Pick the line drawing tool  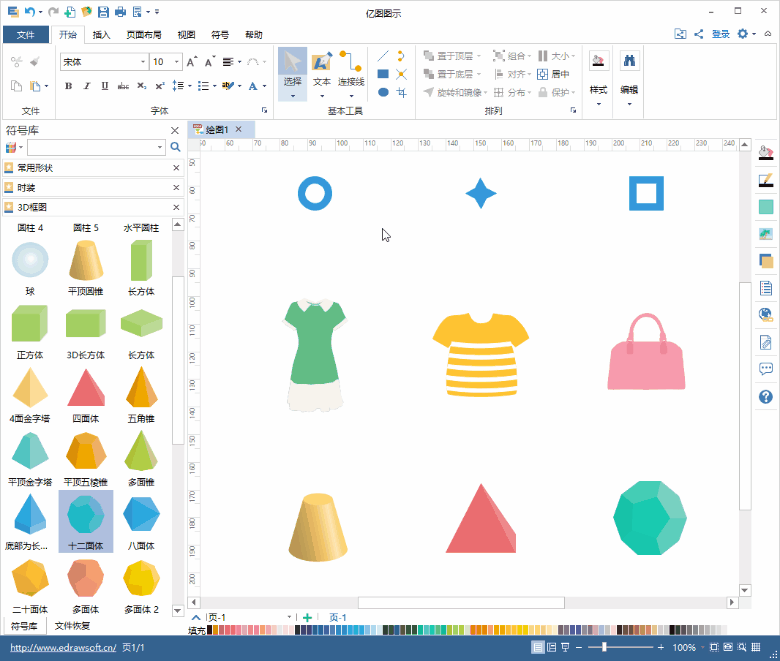click(x=383, y=56)
